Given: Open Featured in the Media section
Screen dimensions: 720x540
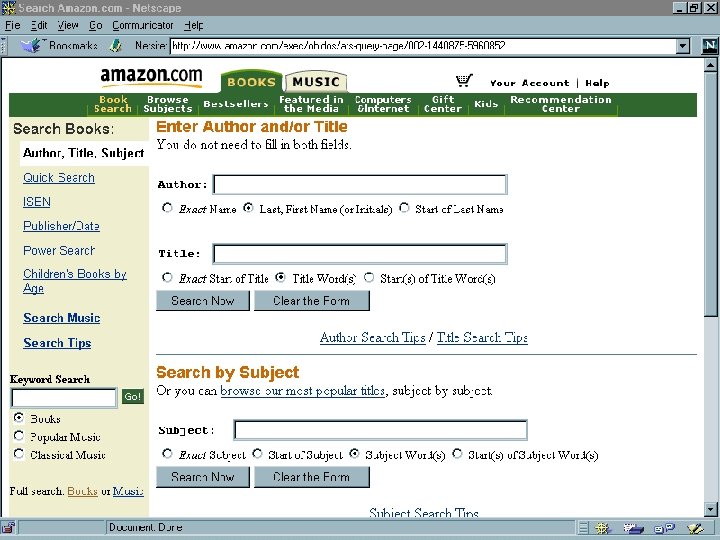Looking at the screenshot, I should coord(311,104).
